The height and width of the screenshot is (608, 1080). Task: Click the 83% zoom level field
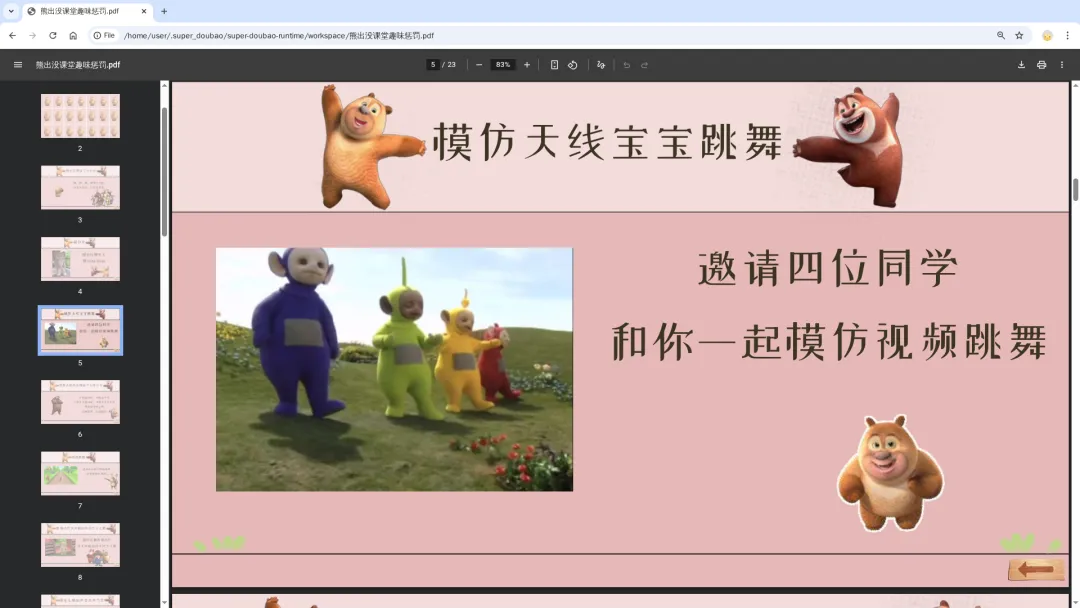[503, 65]
